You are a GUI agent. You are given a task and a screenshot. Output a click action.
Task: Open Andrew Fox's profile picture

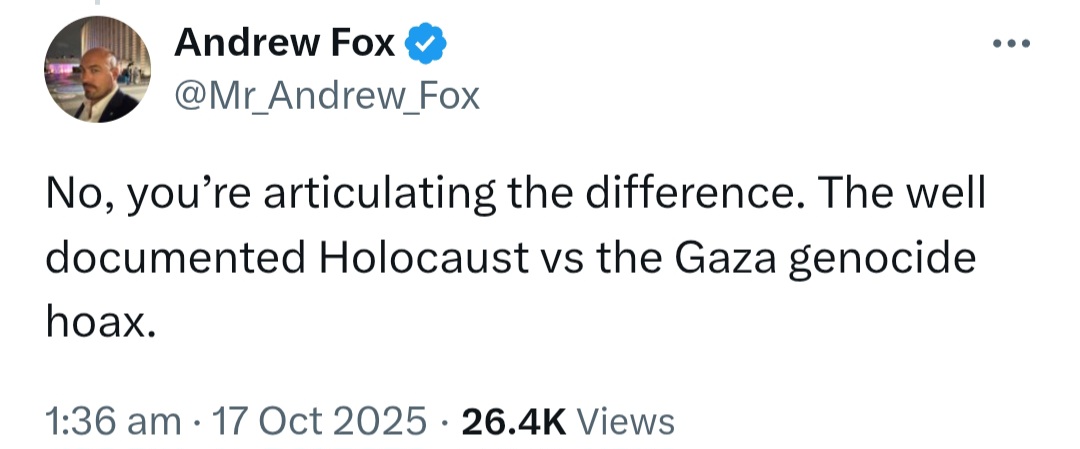tap(97, 69)
